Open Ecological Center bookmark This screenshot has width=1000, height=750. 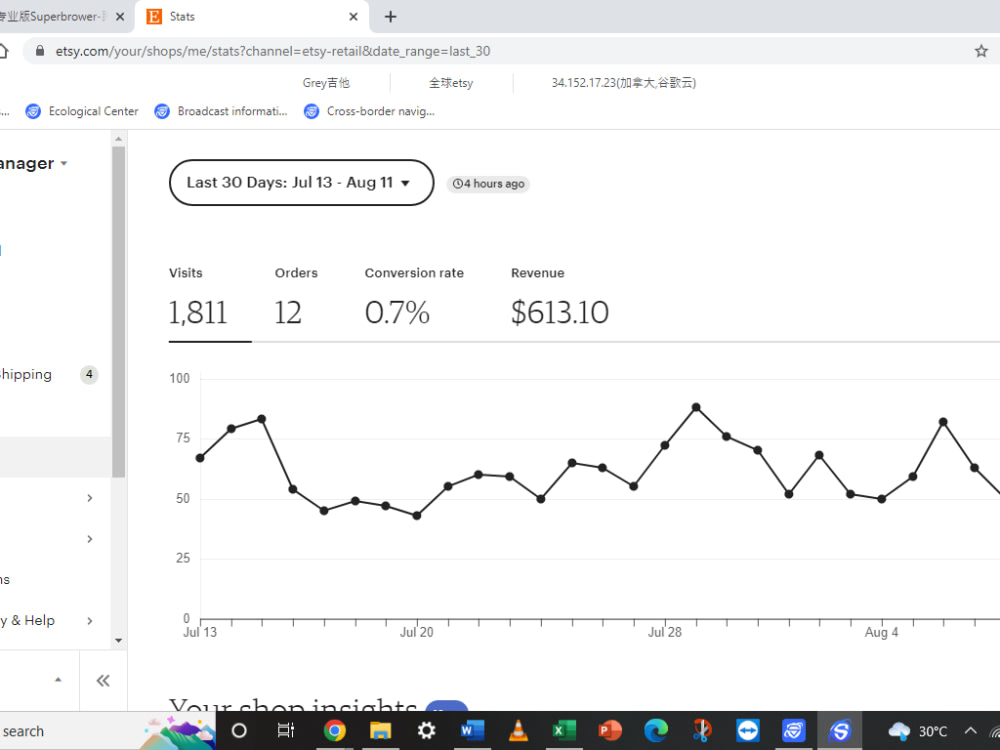point(82,111)
